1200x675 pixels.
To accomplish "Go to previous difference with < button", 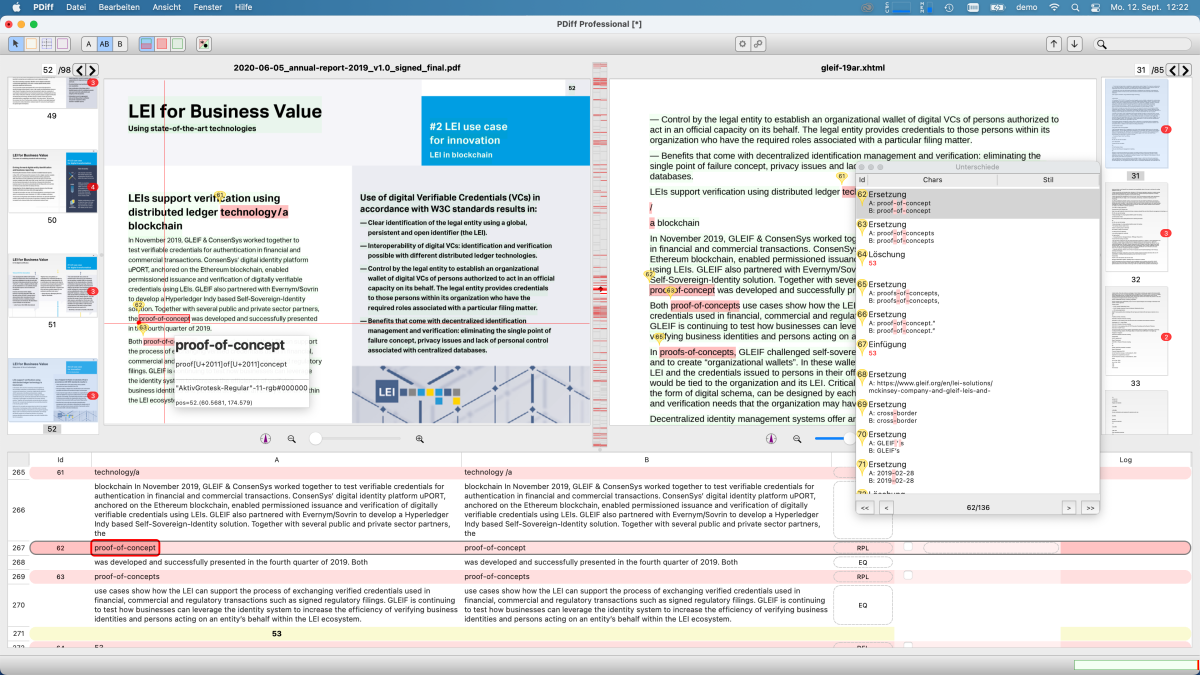I will pos(885,508).
